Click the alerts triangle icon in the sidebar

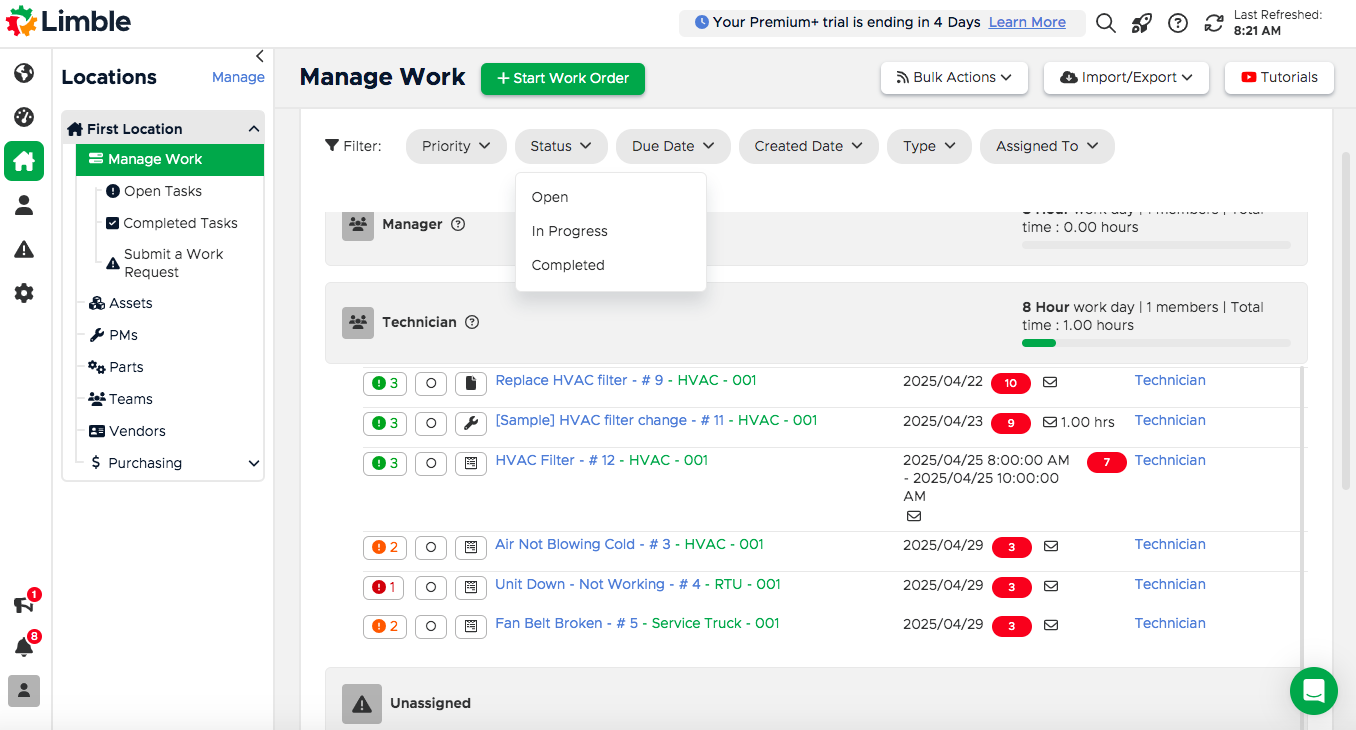coord(23,248)
